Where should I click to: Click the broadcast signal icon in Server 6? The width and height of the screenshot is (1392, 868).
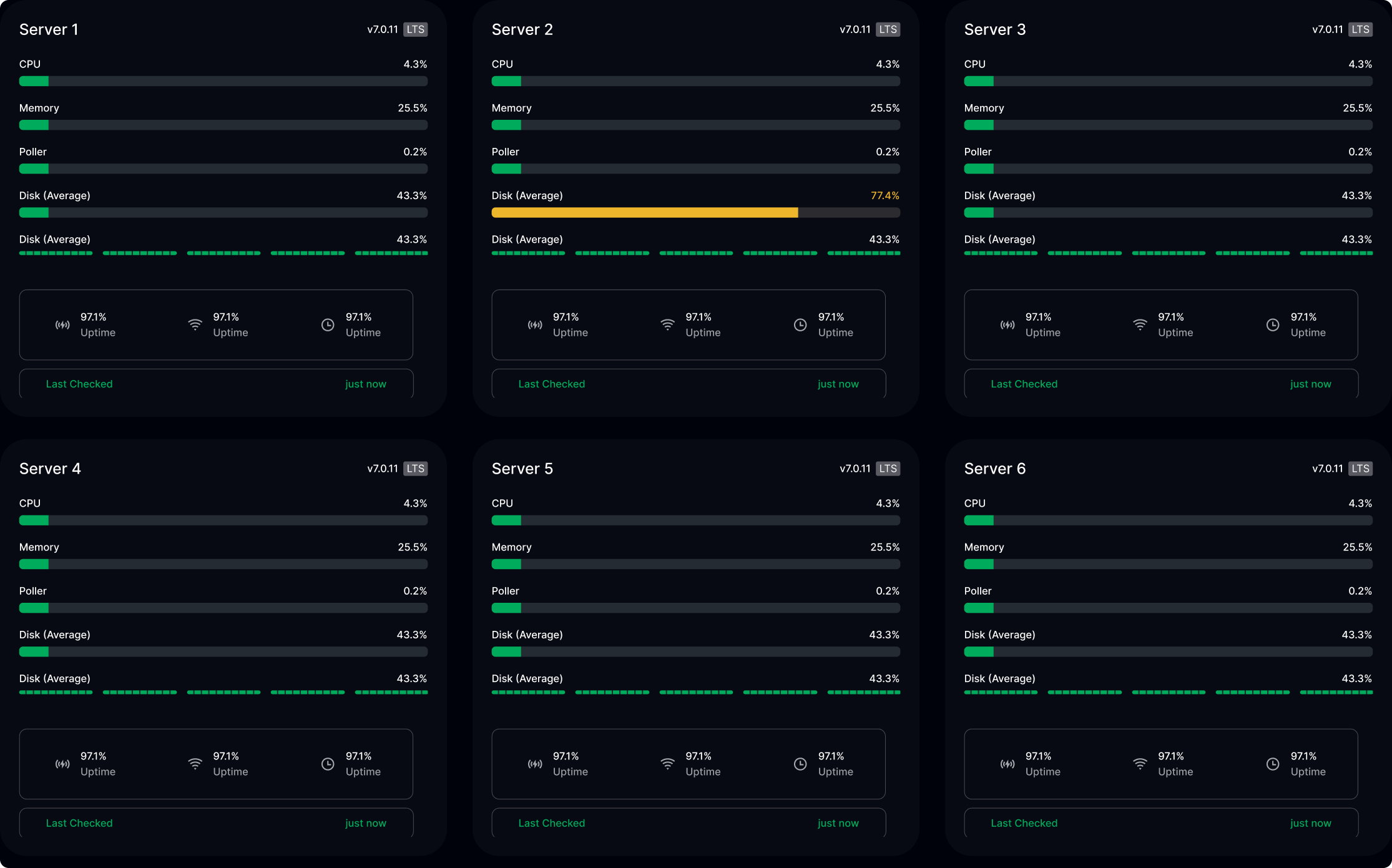(x=1007, y=764)
